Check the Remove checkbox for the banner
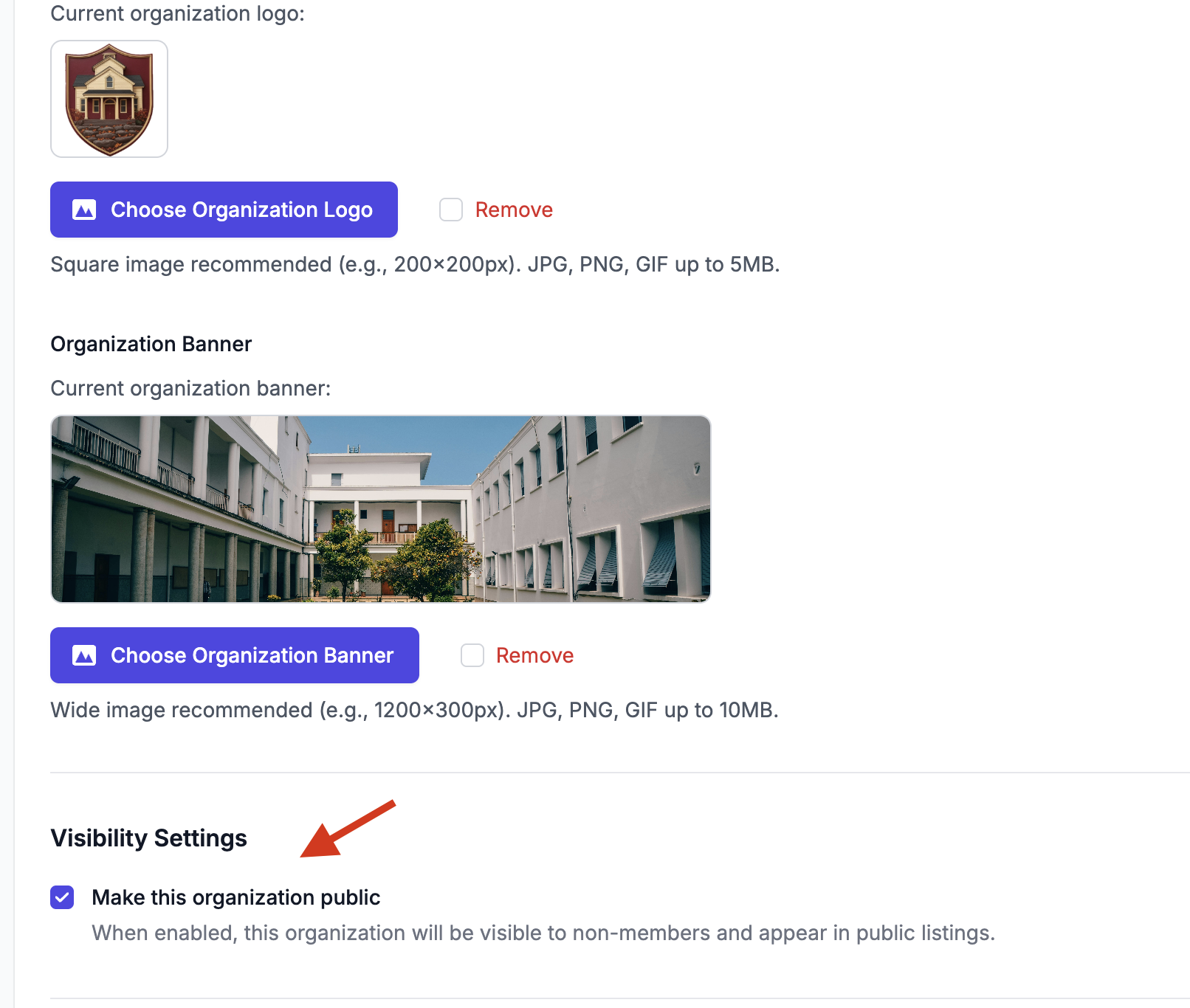This screenshot has height=1008, width=1190. (472, 655)
